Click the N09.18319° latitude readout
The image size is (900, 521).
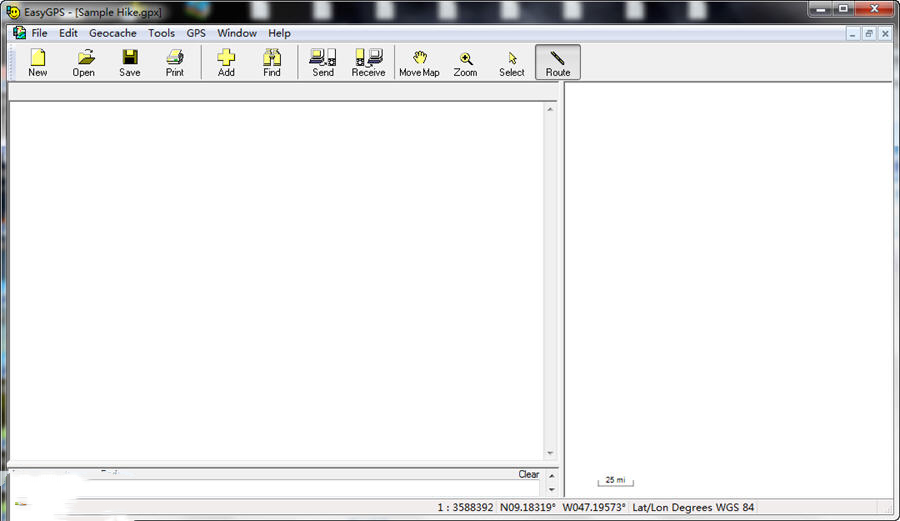point(527,507)
